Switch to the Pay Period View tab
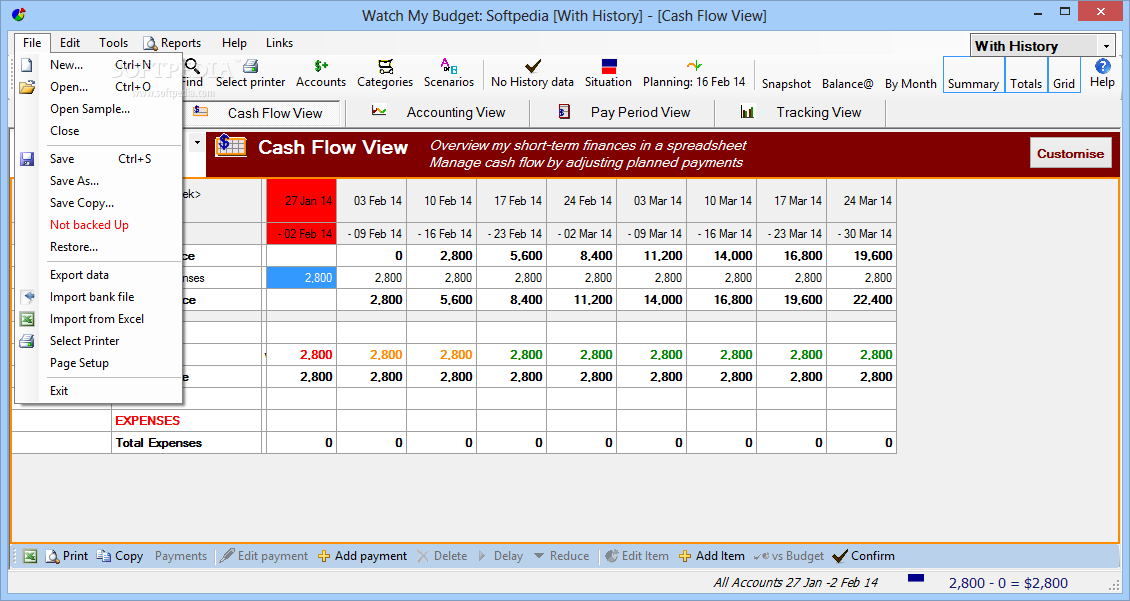 coord(623,112)
